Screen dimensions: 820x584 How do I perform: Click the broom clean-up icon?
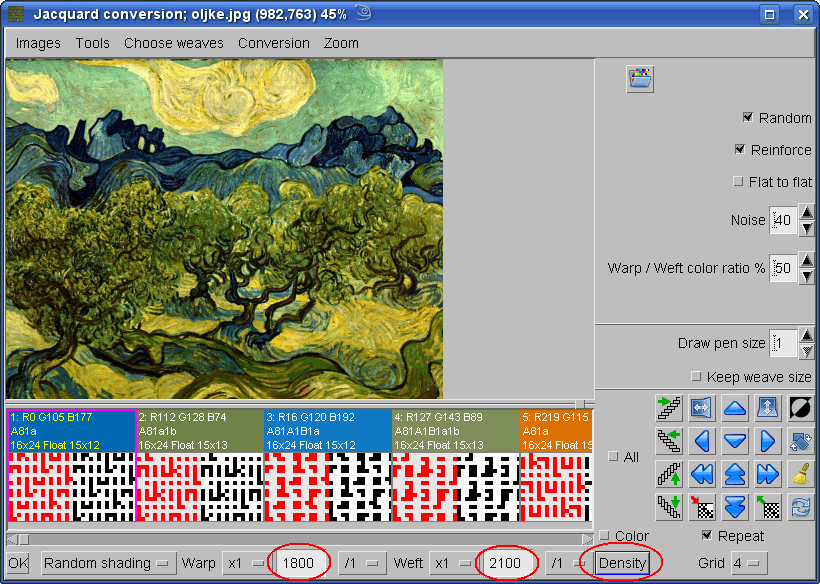pyautogui.click(x=800, y=473)
